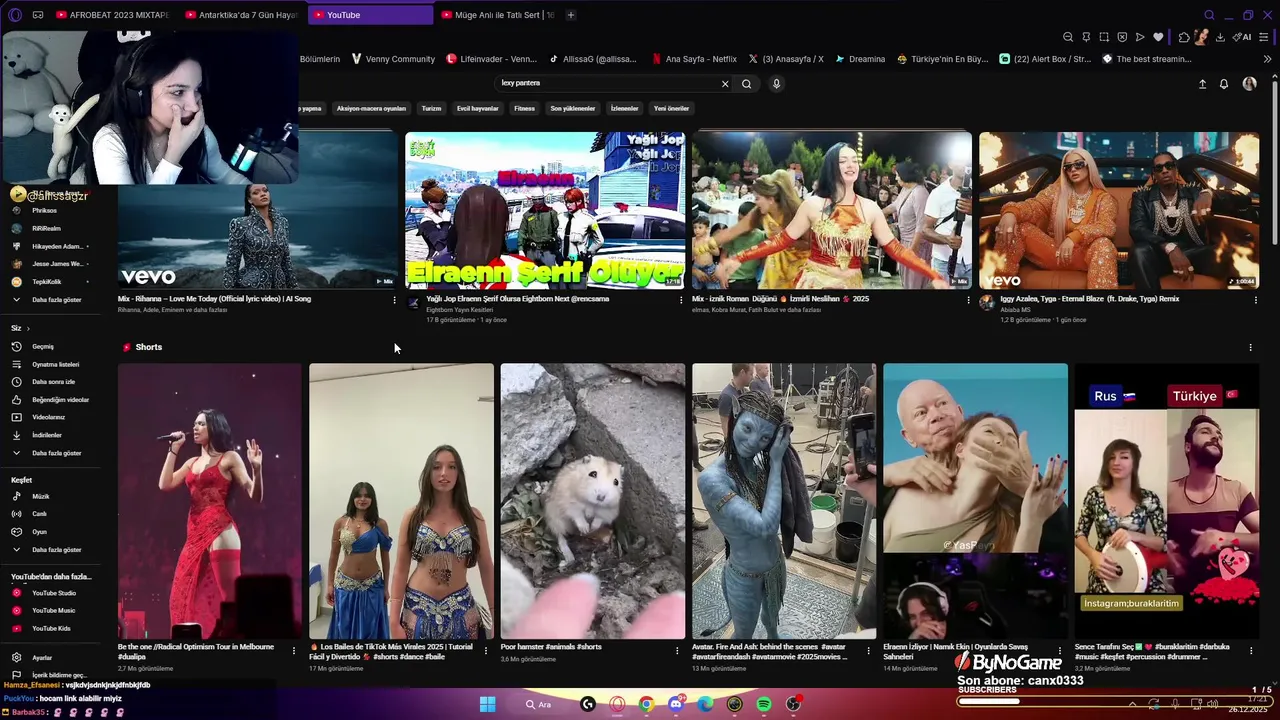Image resolution: width=1280 pixels, height=720 pixels.
Task: Open Oynatma listeleri in the sidebar
Action: [x=55, y=364]
